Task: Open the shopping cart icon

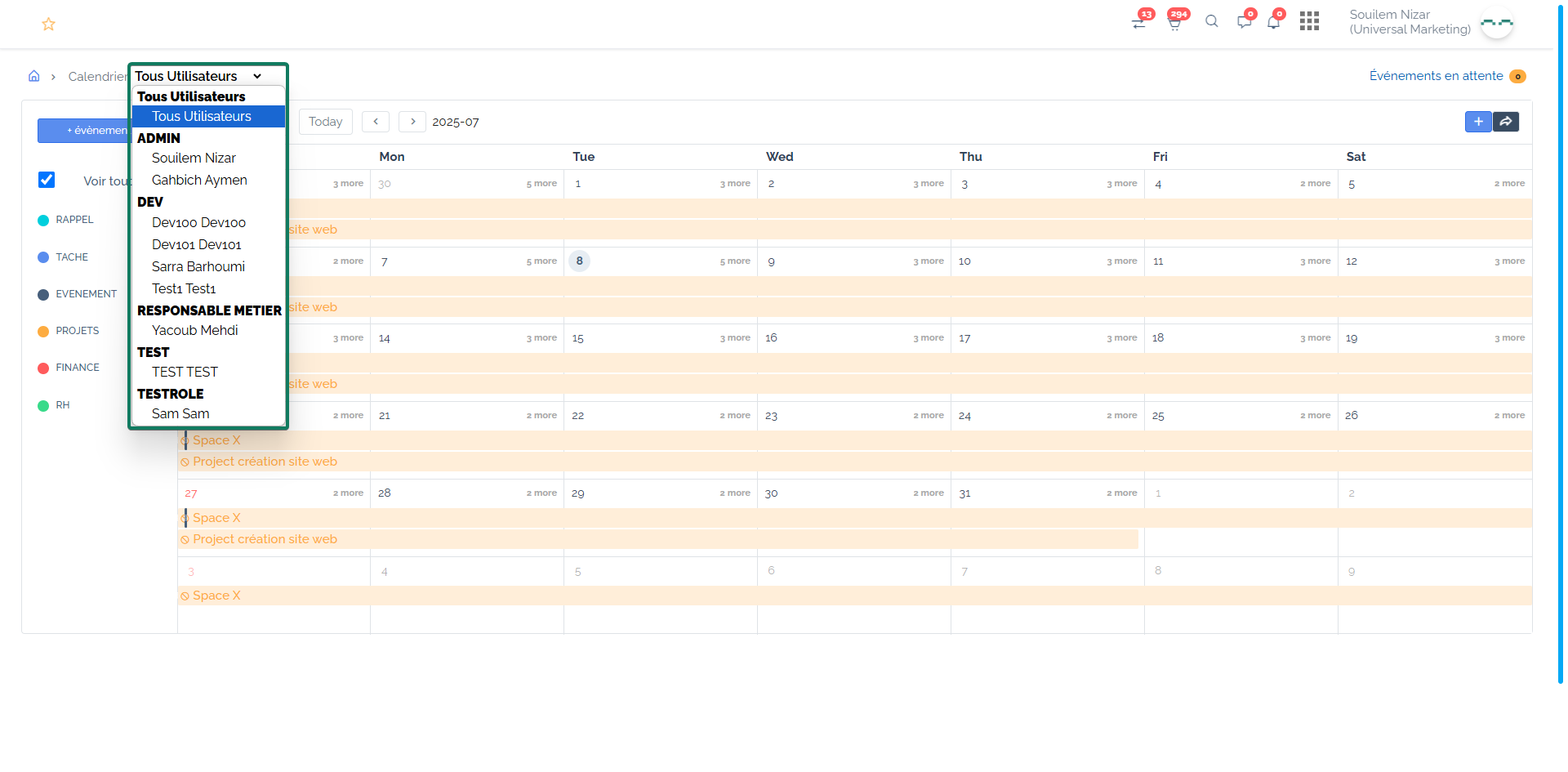Action: [1174, 23]
